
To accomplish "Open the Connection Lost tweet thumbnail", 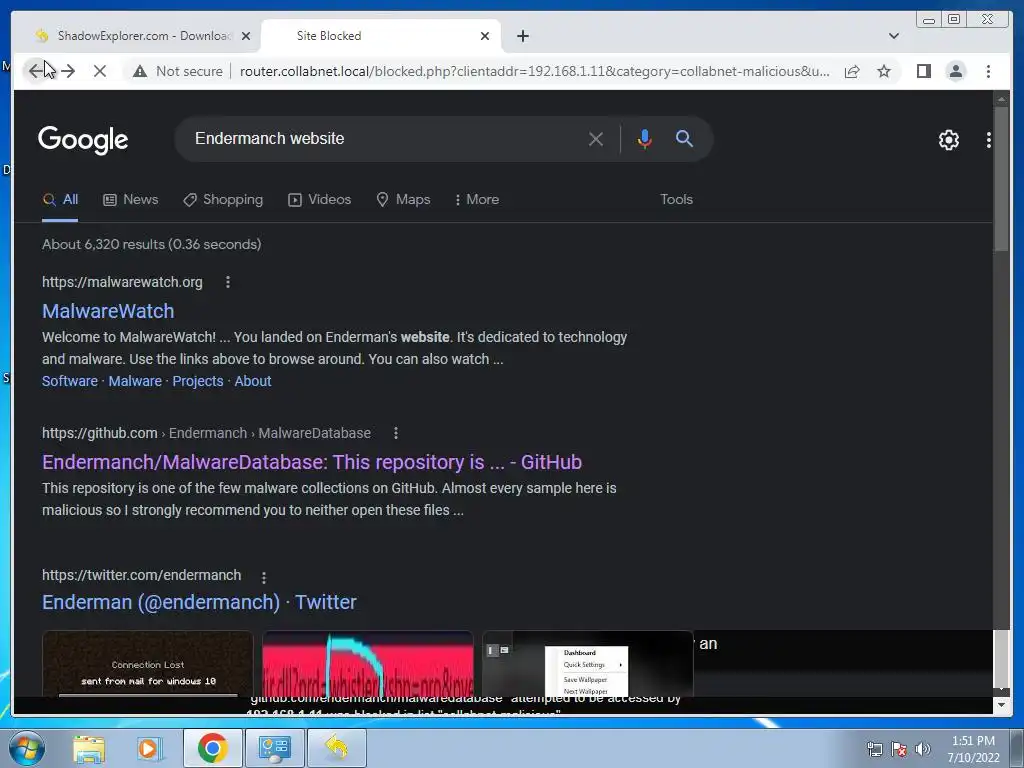I will pyautogui.click(x=148, y=663).
